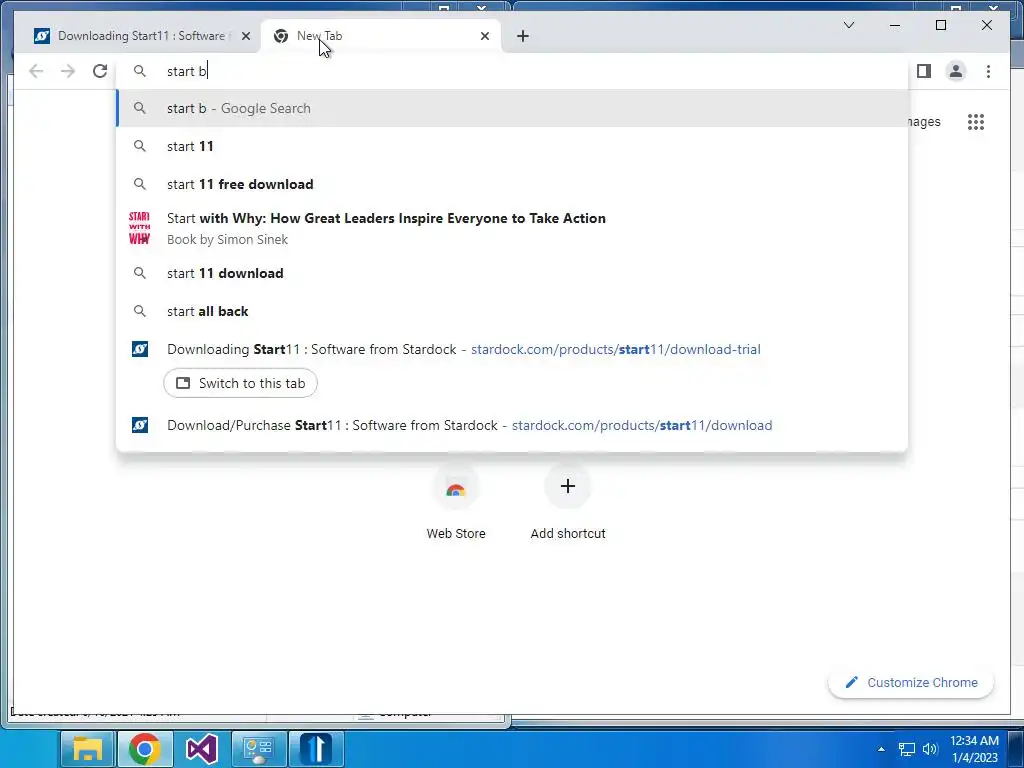The width and height of the screenshot is (1024, 768).
Task: Reload the page
Action: 100,71
